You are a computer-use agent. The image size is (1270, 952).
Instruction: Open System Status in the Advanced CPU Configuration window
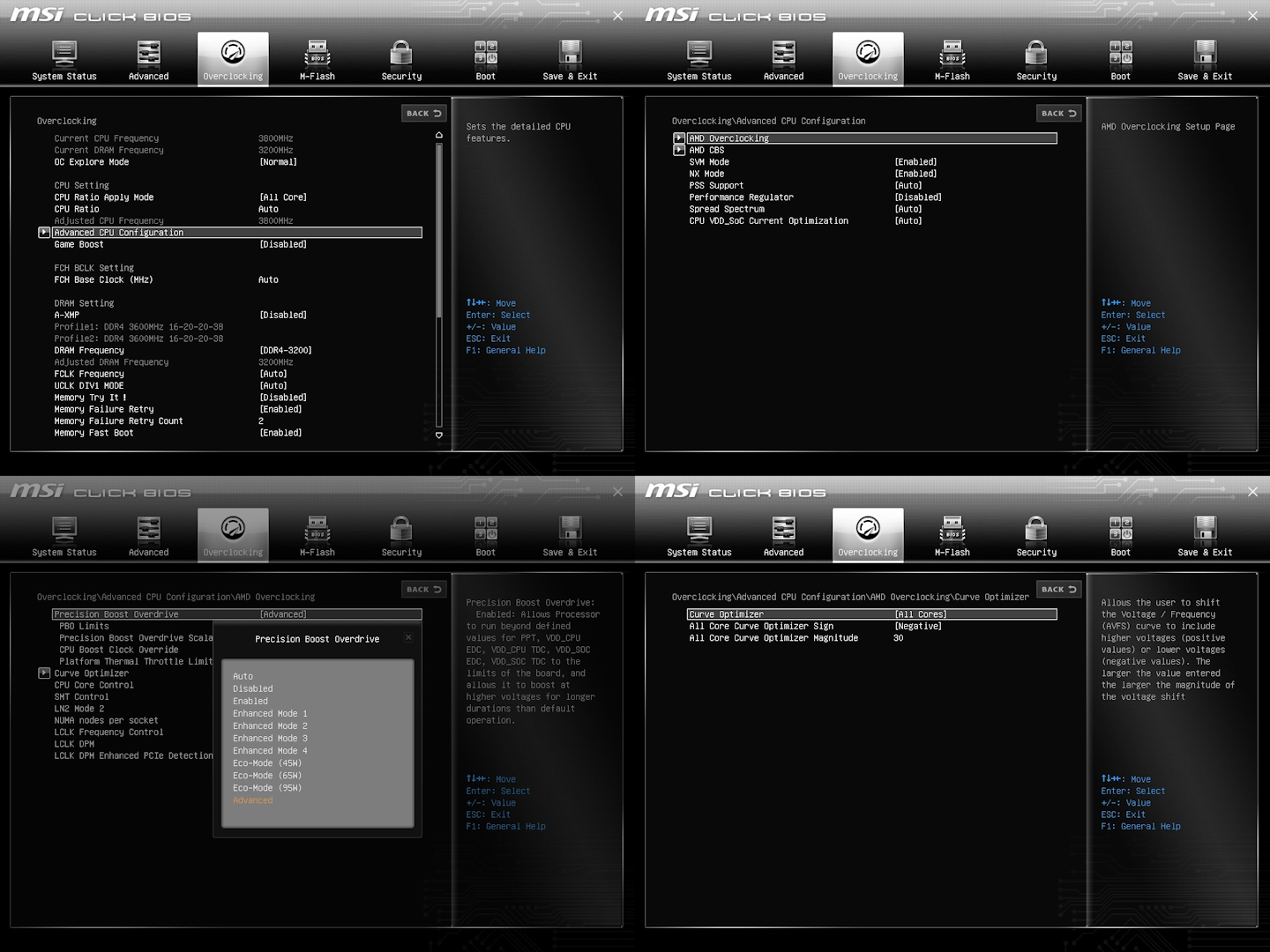tap(699, 60)
